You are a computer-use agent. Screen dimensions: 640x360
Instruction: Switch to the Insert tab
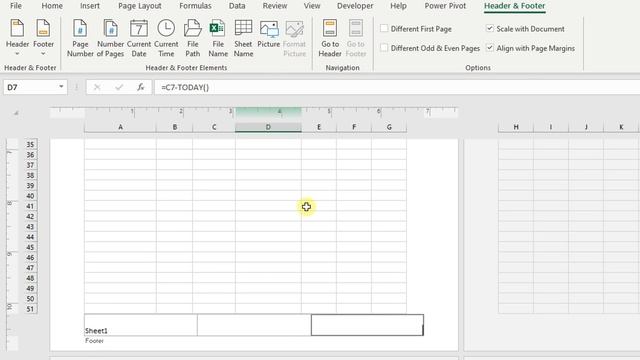pos(90,6)
